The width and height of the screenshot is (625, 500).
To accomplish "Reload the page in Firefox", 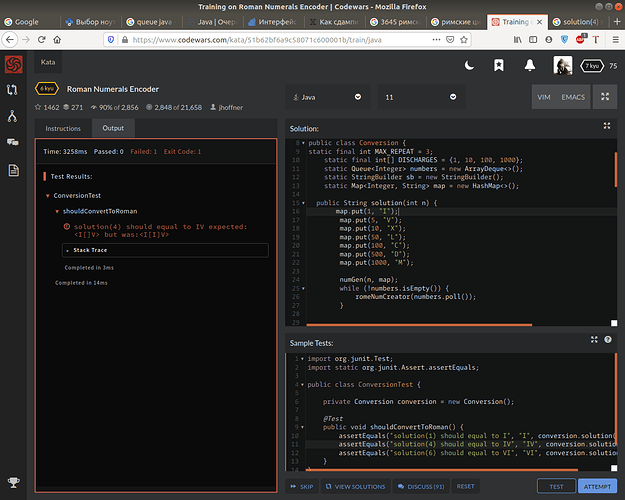I will [x=41, y=39].
